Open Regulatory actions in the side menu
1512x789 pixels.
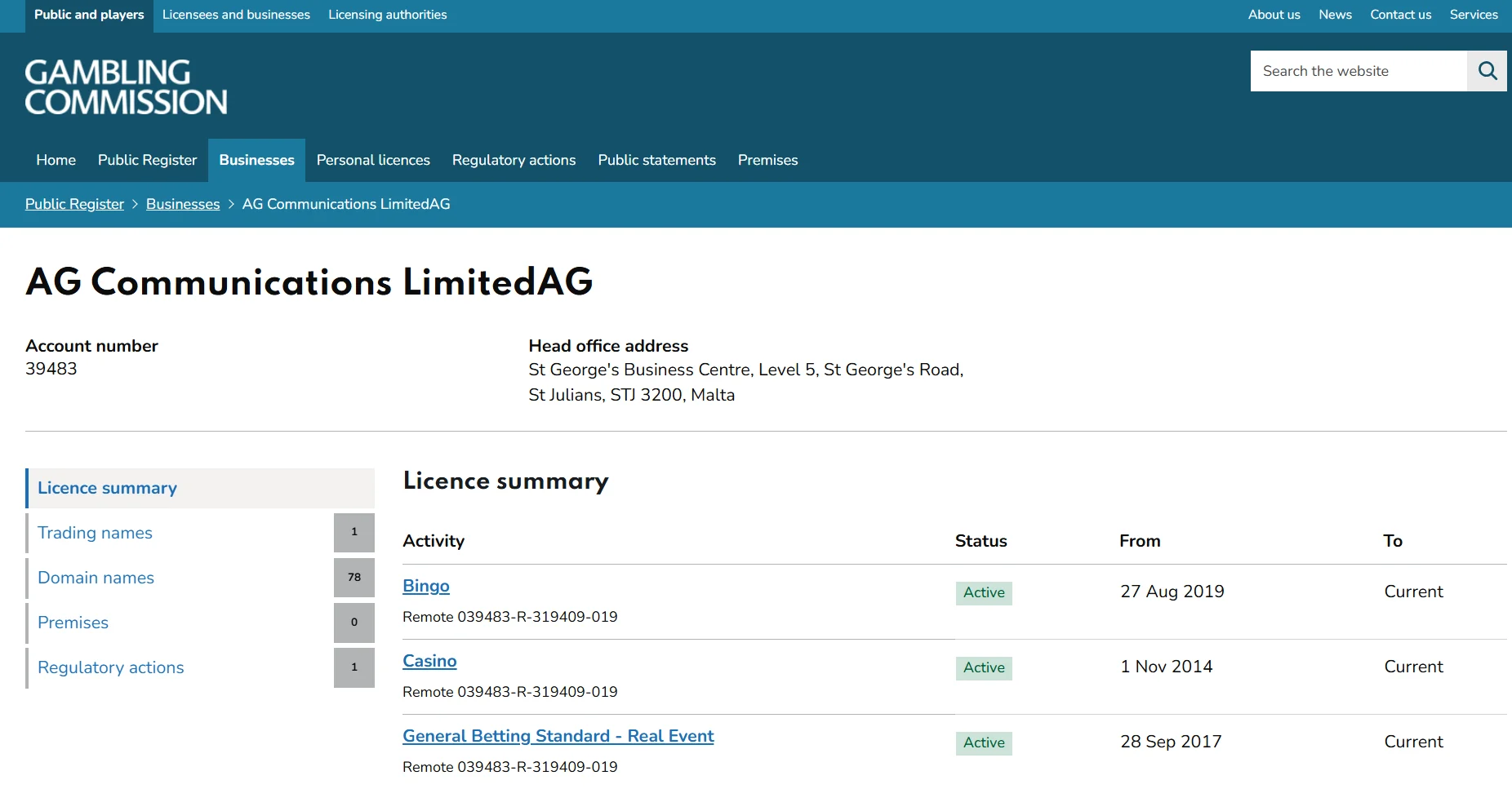pyautogui.click(x=200, y=667)
